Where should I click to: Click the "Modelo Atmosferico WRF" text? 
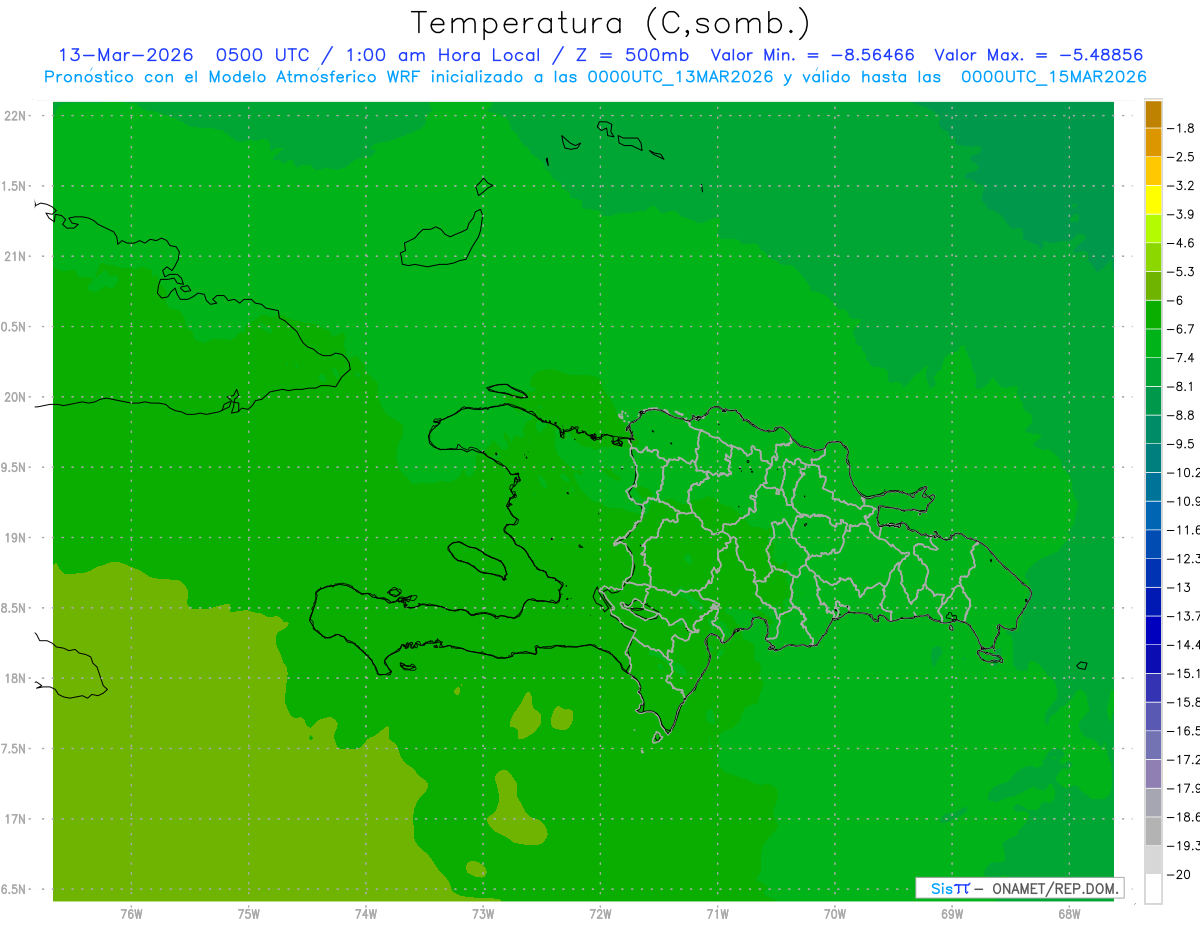click(x=312, y=77)
